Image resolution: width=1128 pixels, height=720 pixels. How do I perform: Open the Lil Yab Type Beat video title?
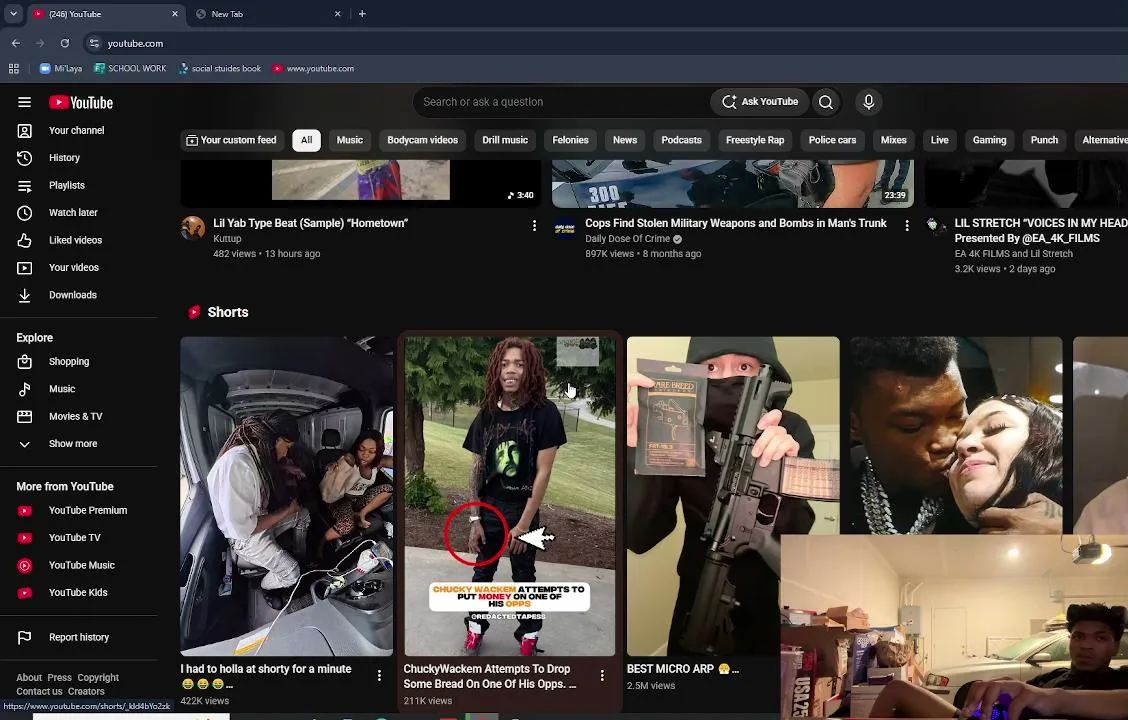311,223
